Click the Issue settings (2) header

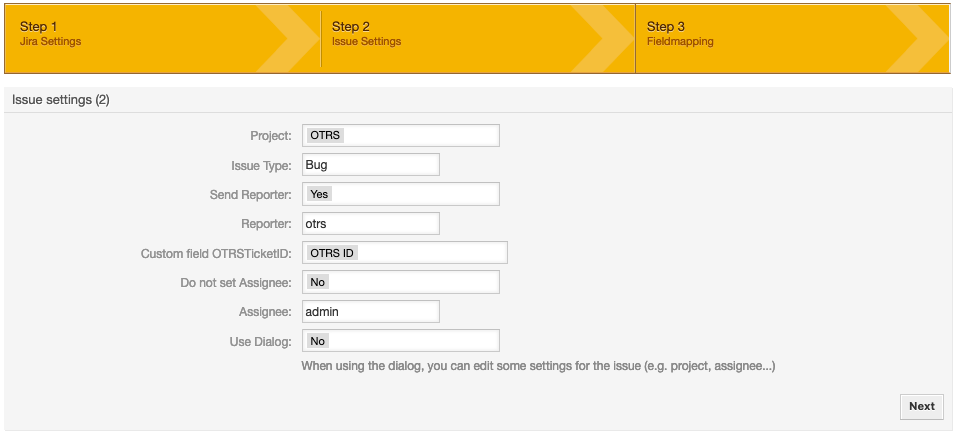(61, 100)
